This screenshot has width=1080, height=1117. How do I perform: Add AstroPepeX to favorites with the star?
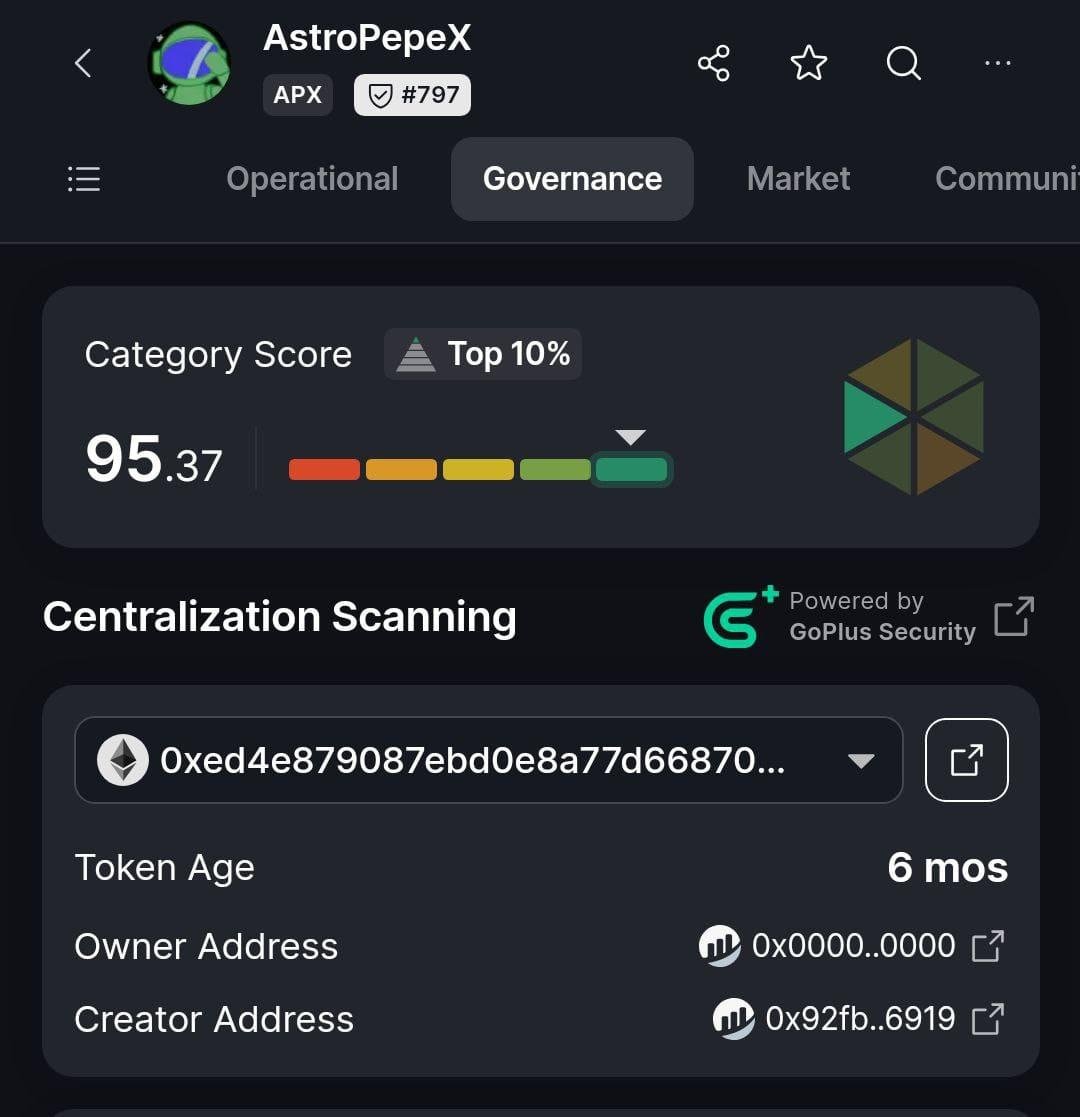tap(809, 63)
